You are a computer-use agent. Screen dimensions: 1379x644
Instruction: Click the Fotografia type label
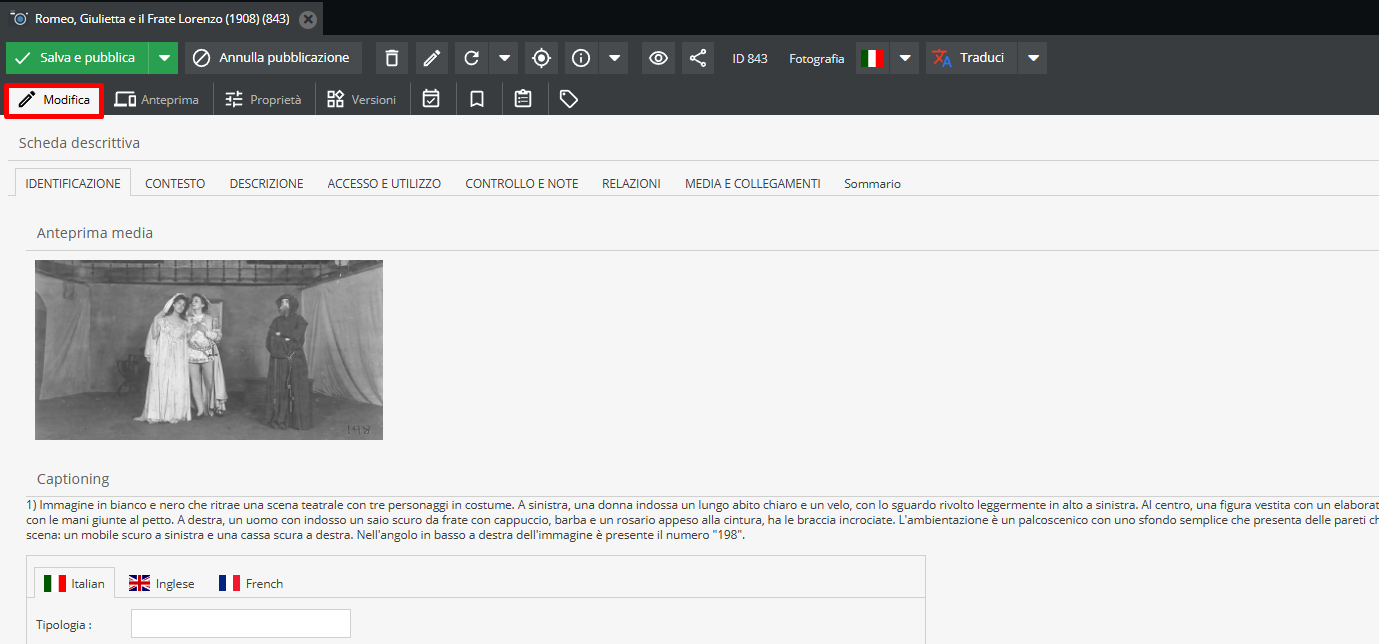pos(817,59)
